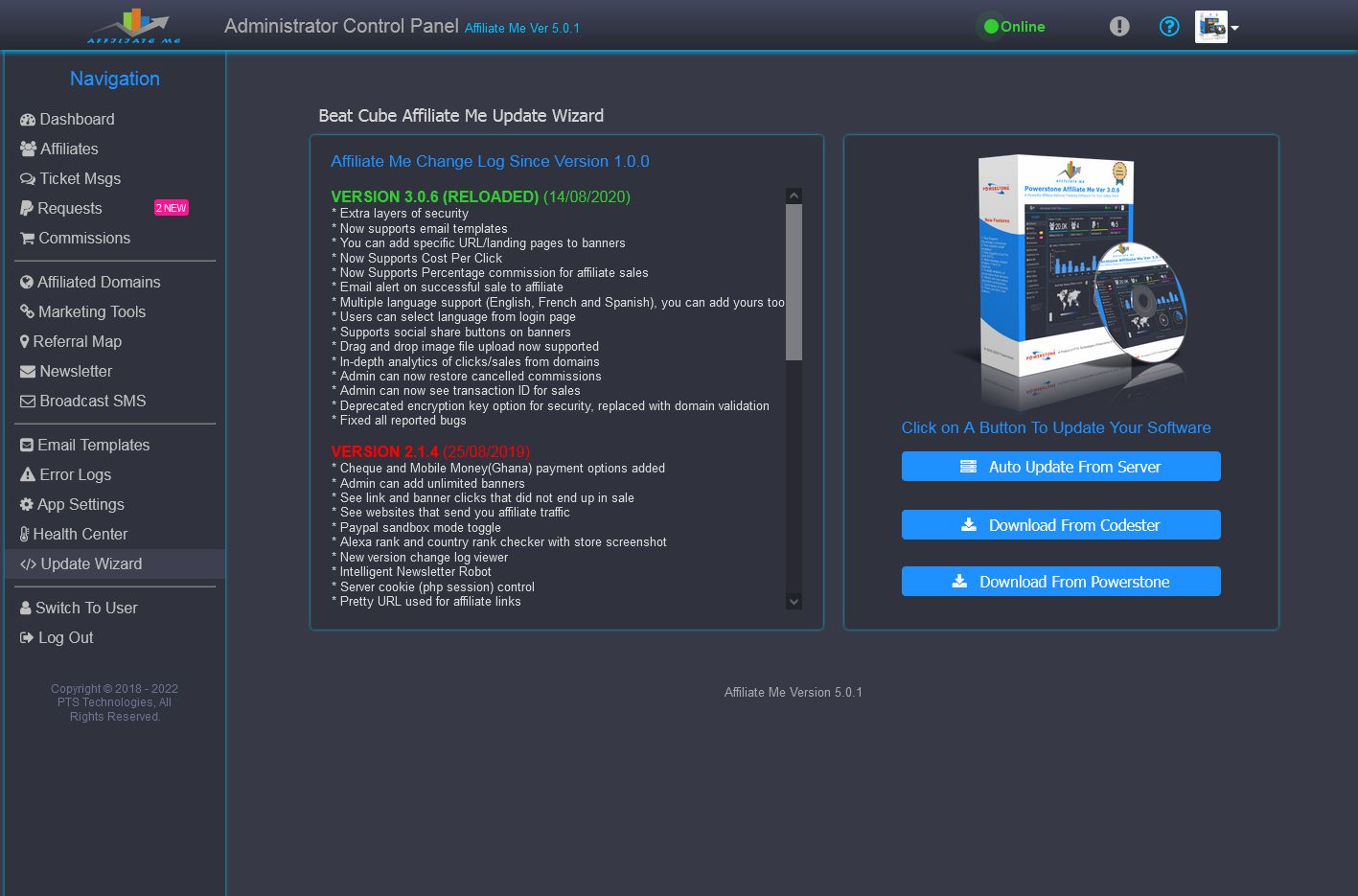This screenshot has height=896, width=1358.
Task: Click download icon on Codester button
Action: pyautogui.click(x=969, y=525)
